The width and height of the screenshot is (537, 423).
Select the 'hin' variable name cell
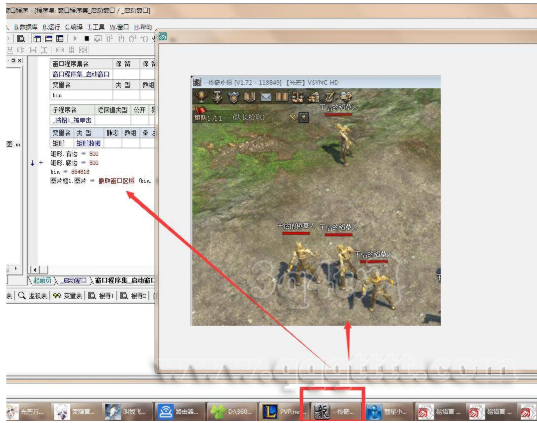coord(81,95)
